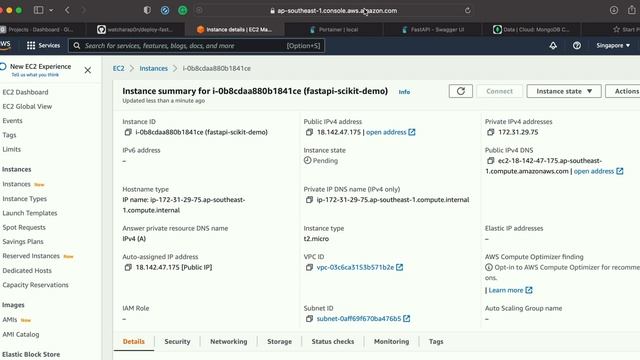640x360 pixels.
Task: Open Spot Requests in sidebar
Action: point(24,227)
